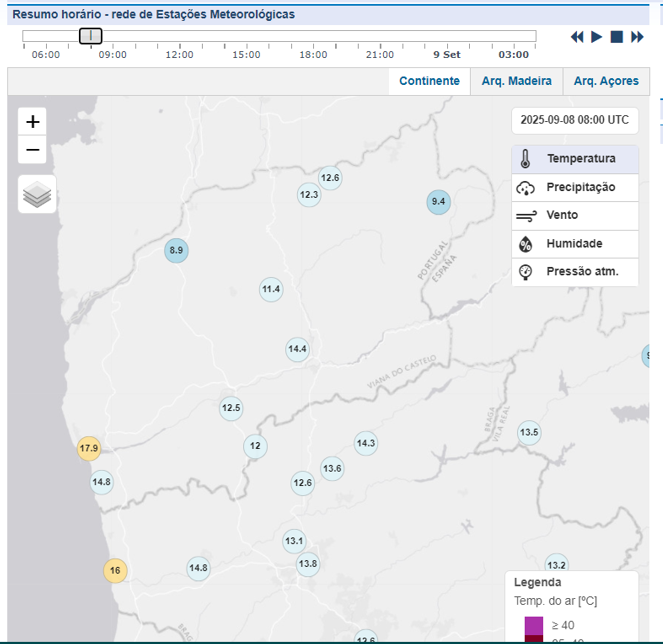The height and width of the screenshot is (644, 663).
Task: Zoom in on the map
Action: (x=33, y=122)
